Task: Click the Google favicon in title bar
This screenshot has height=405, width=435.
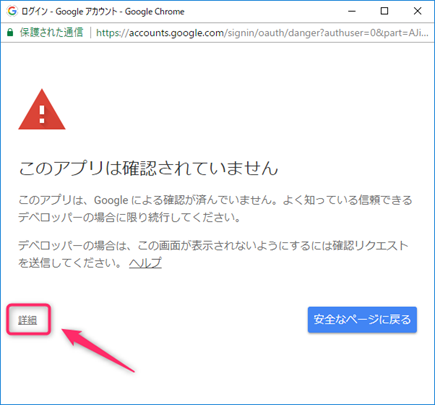Action: pyautogui.click(x=12, y=11)
